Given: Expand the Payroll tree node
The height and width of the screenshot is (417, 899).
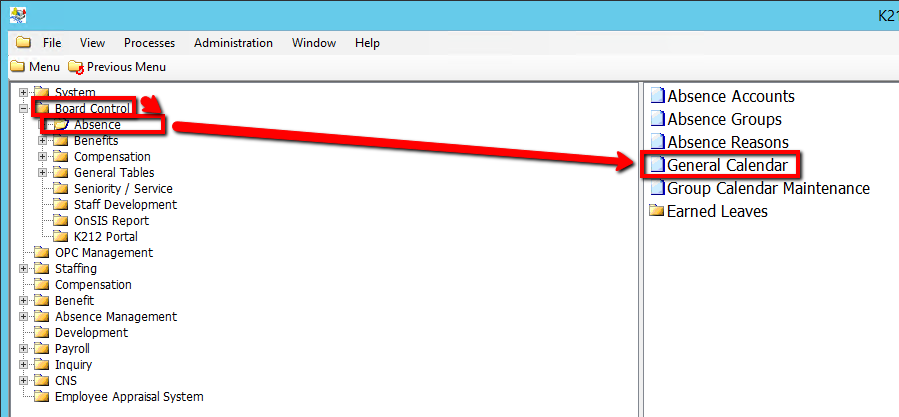Looking at the screenshot, I should pyautogui.click(x=23, y=349).
